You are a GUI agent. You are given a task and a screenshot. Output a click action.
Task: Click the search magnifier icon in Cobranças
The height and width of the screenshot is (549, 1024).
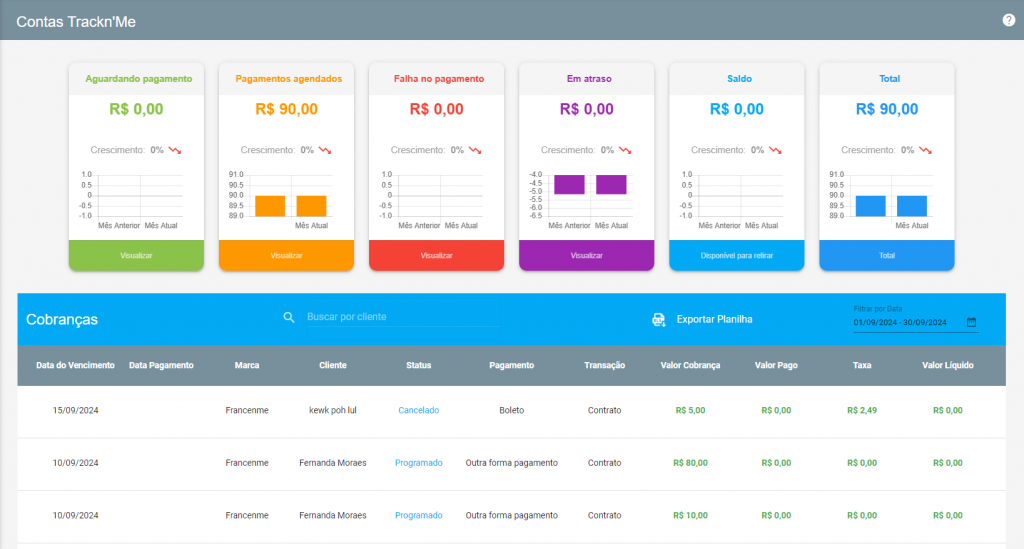click(289, 317)
